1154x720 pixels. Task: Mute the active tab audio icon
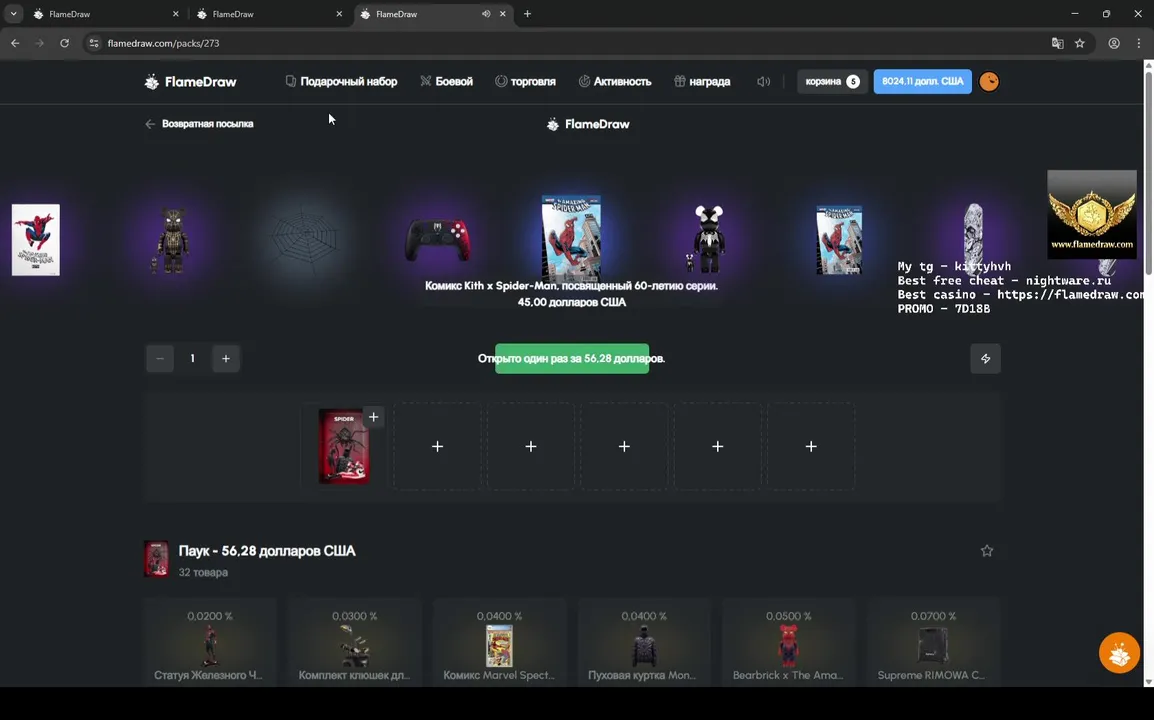pyautogui.click(x=486, y=14)
